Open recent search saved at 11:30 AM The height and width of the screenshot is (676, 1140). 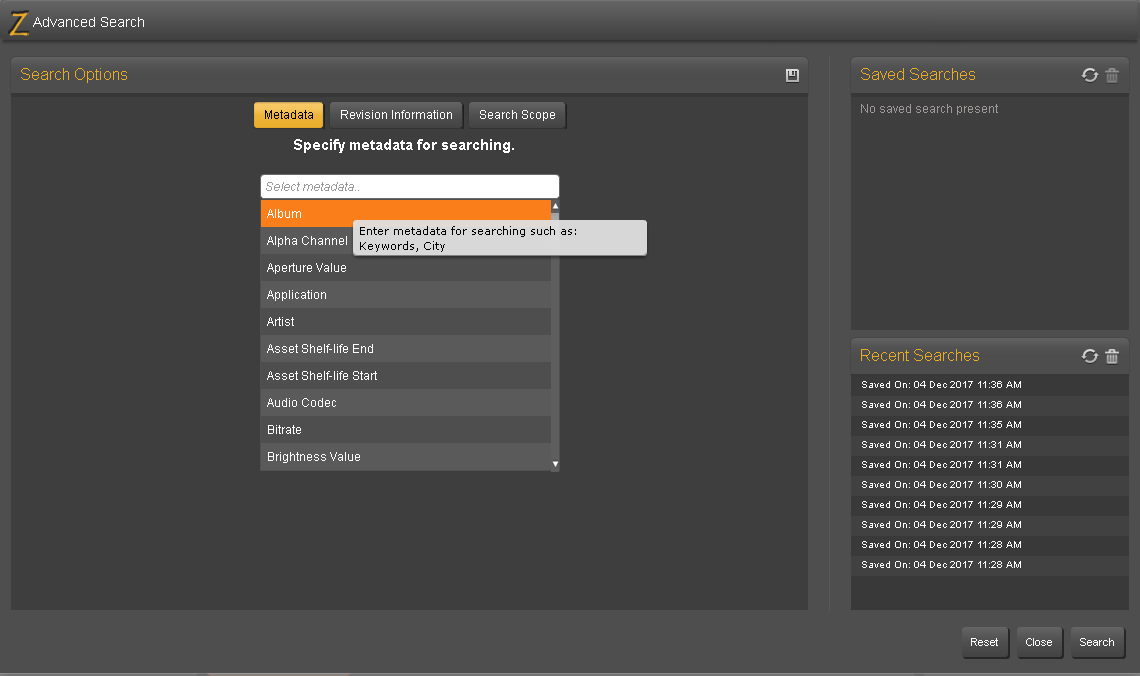[x=990, y=485]
